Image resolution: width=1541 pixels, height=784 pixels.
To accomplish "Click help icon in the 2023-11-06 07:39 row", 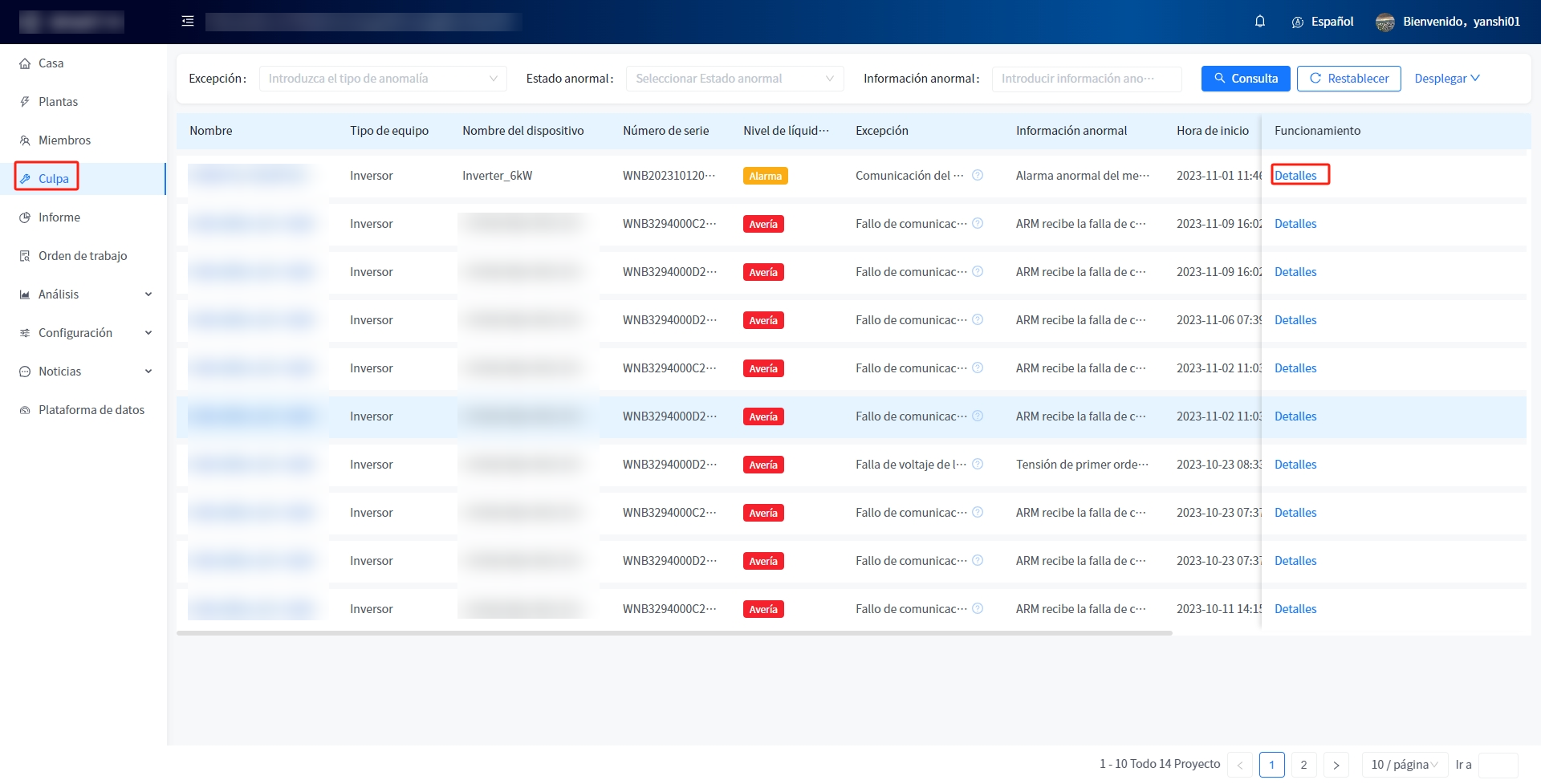I will pos(978,319).
